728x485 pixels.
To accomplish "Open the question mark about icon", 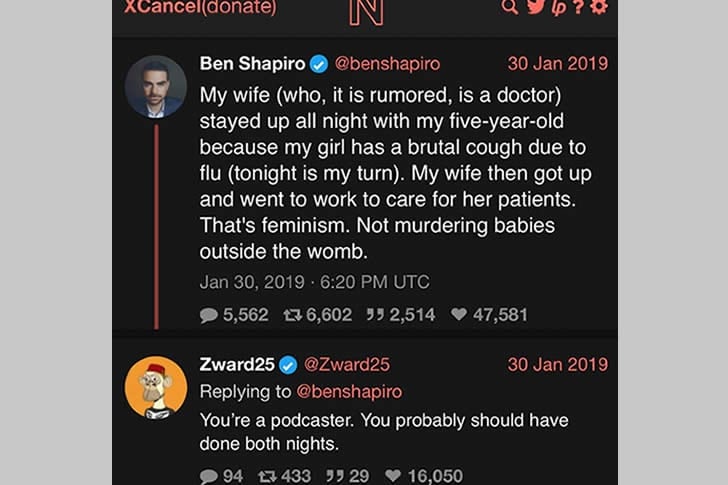I will (581, 7).
